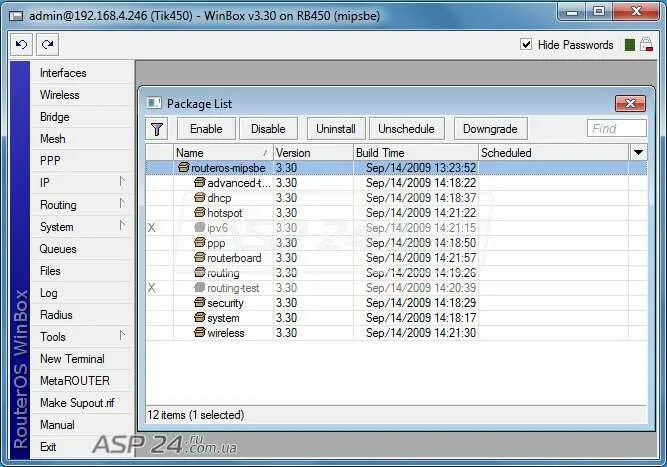Screen dimensions: 667x467
Task: Select build time Sep/14/2009 14:18:37
Action: pyautogui.click(x=421, y=198)
